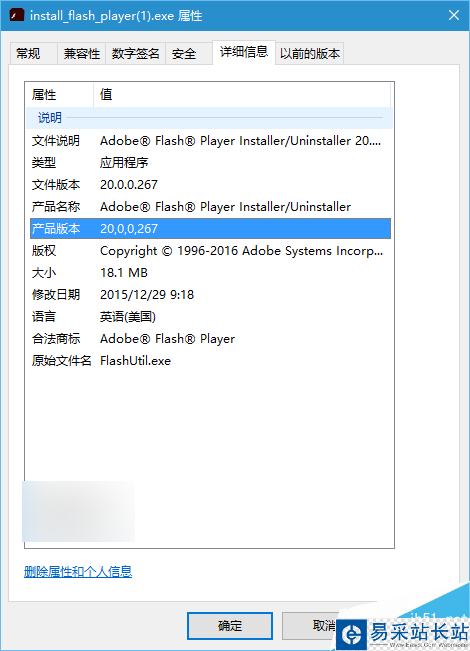Select the 修改日期 row
The image size is (470, 651).
click(x=210, y=295)
